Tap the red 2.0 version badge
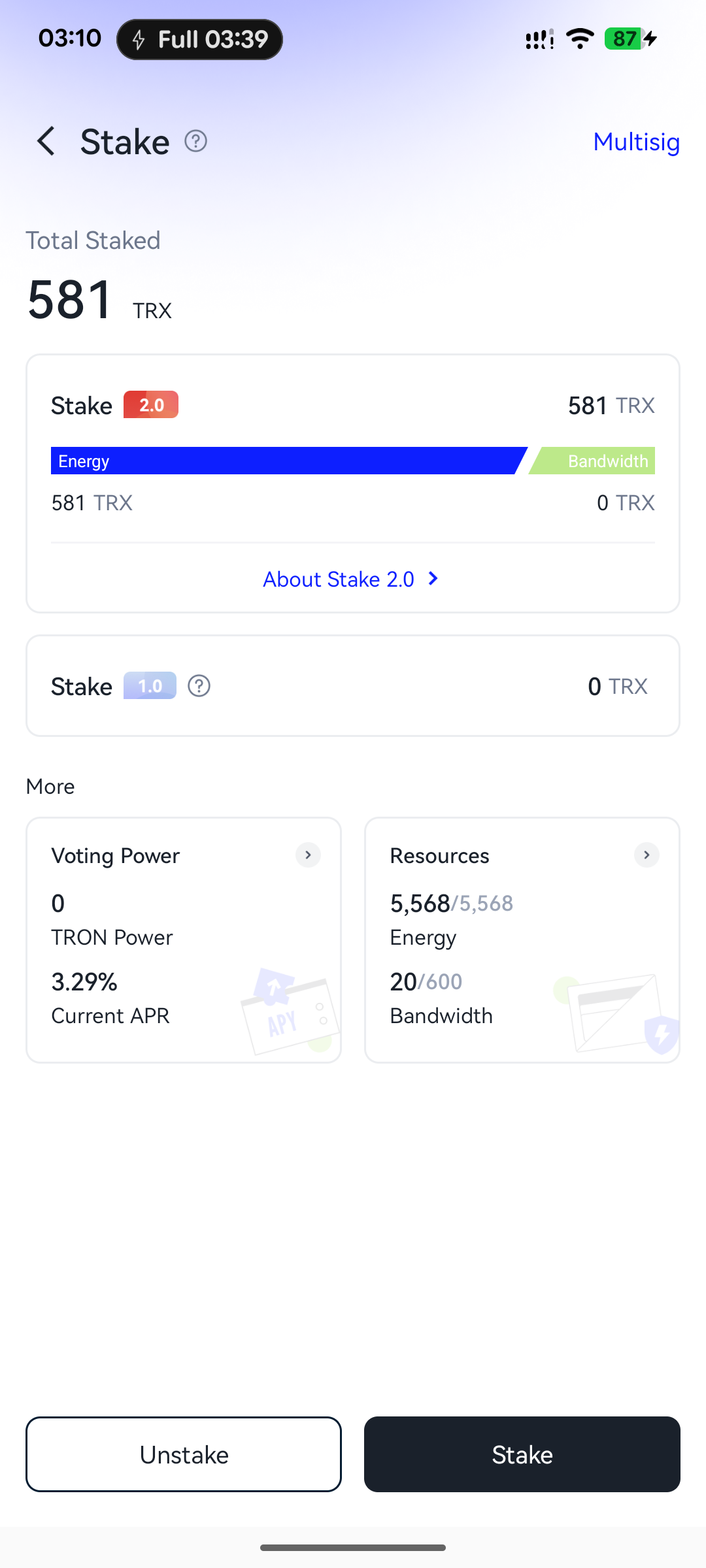 point(151,404)
